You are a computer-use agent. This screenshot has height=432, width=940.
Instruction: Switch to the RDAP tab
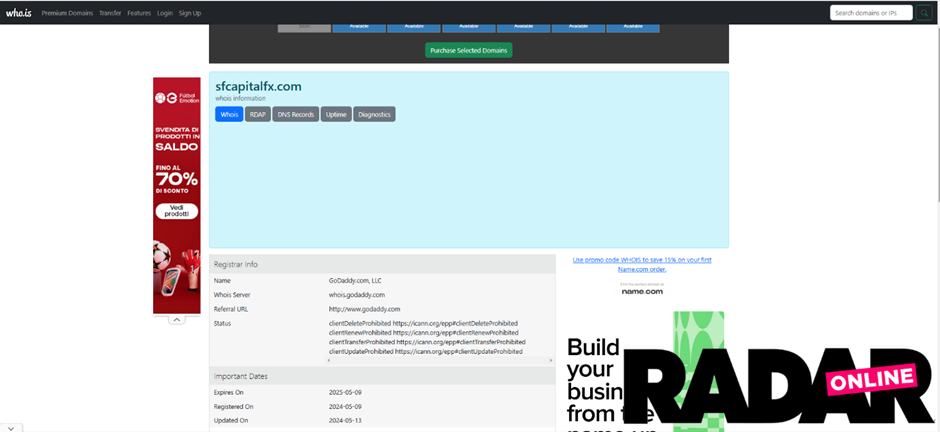click(258, 114)
